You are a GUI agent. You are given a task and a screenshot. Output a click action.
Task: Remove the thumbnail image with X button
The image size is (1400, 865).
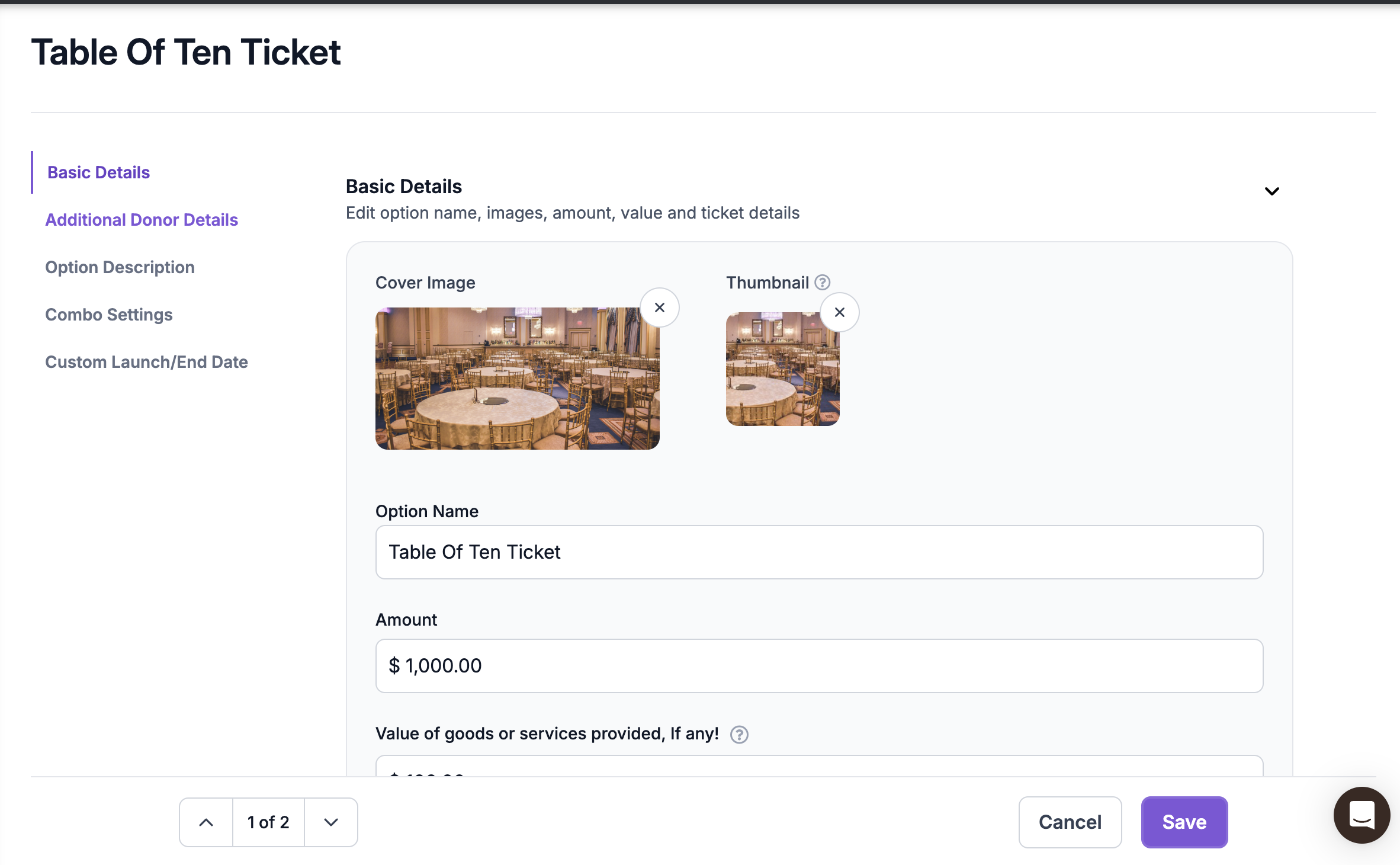coord(839,312)
